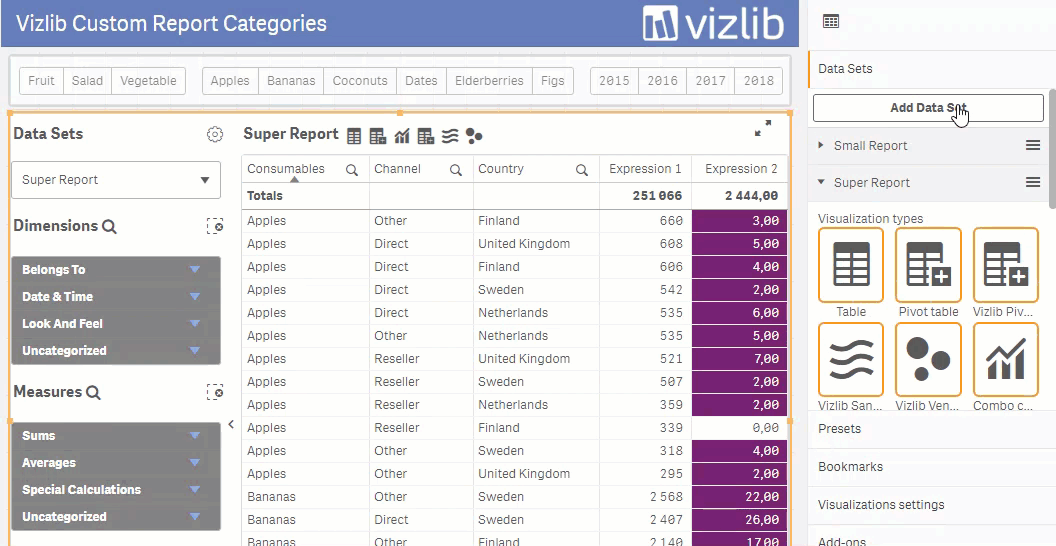1056x546 pixels.
Task: Click table icon at top of properties panel
Action: (x=831, y=22)
